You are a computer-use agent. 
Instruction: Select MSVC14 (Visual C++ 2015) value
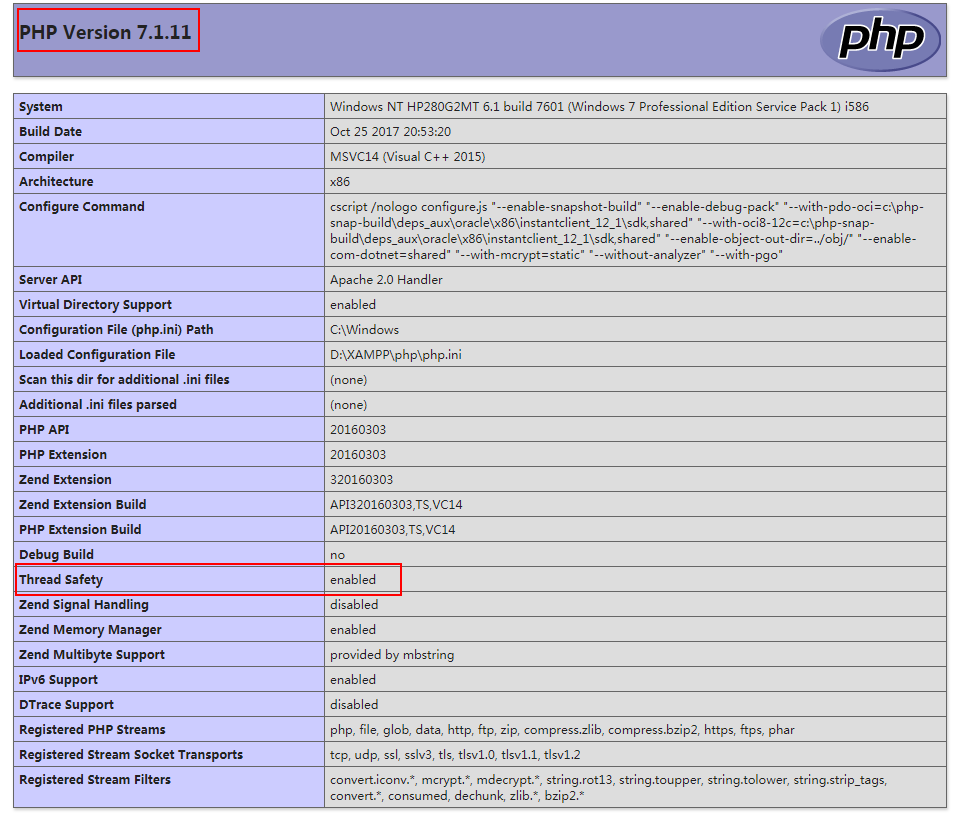coord(408,156)
